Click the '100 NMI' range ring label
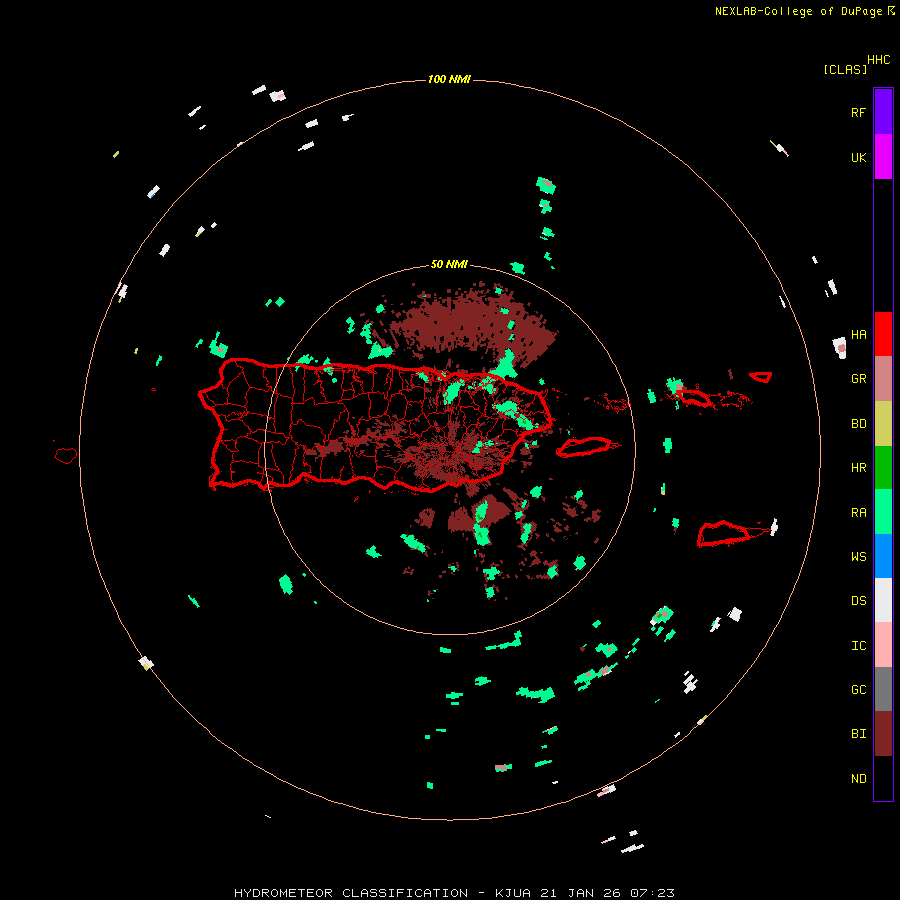900x900 pixels. [x=449, y=79]
